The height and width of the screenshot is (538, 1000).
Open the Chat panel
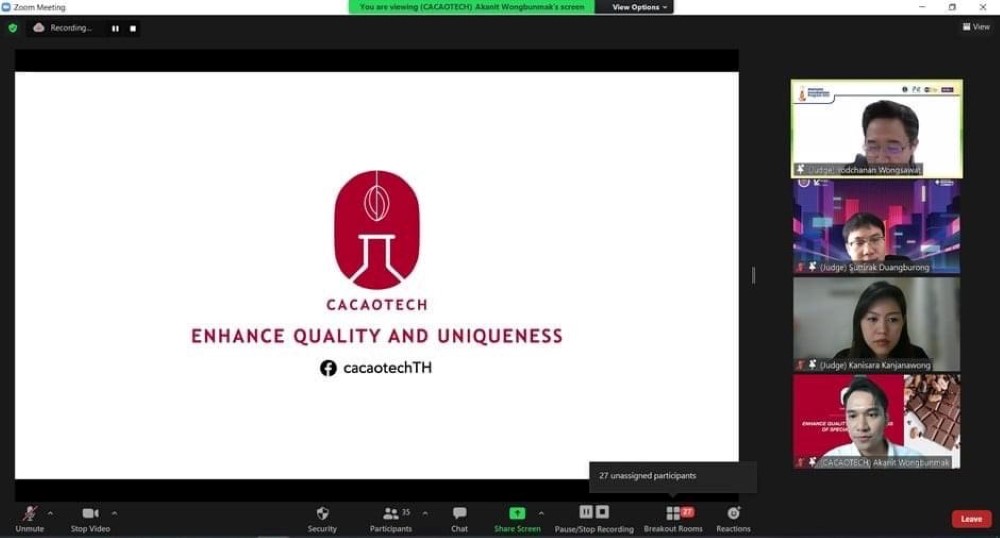[x=459, y=514]
